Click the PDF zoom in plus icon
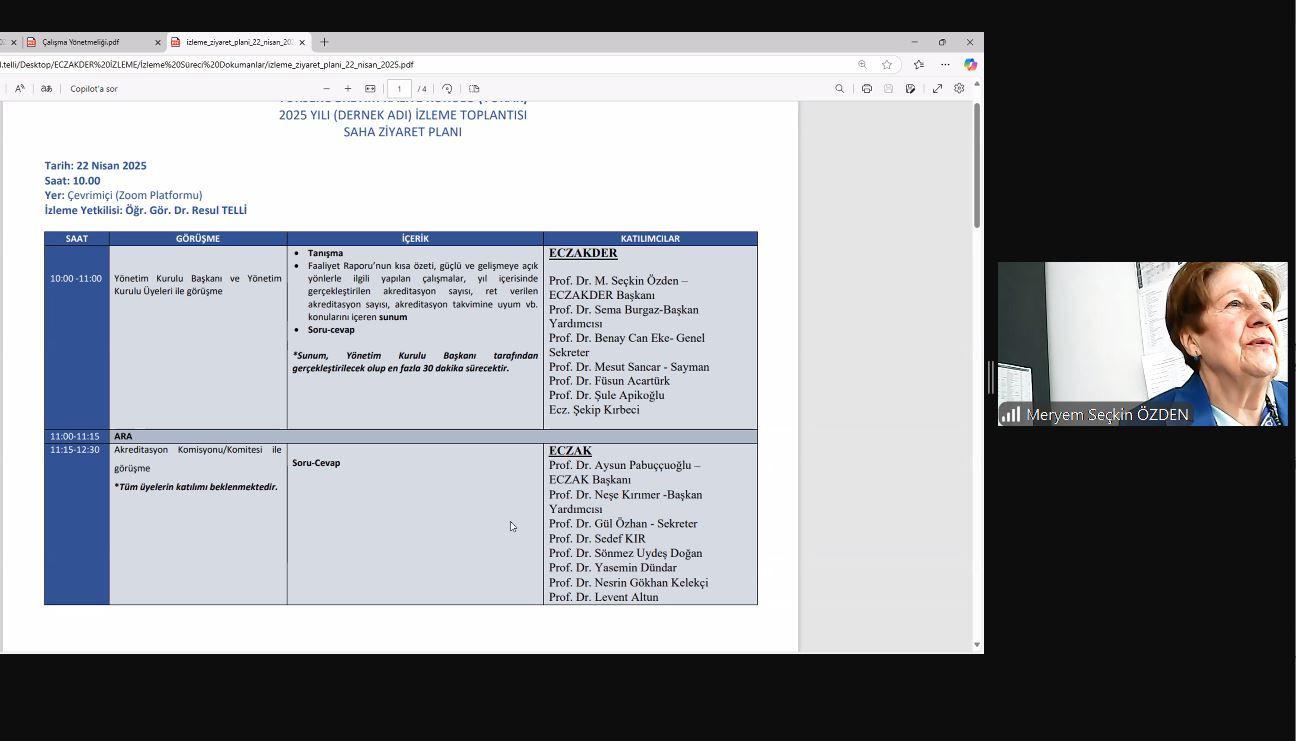This screenshot has height=741, width=1296. point(348,89)
